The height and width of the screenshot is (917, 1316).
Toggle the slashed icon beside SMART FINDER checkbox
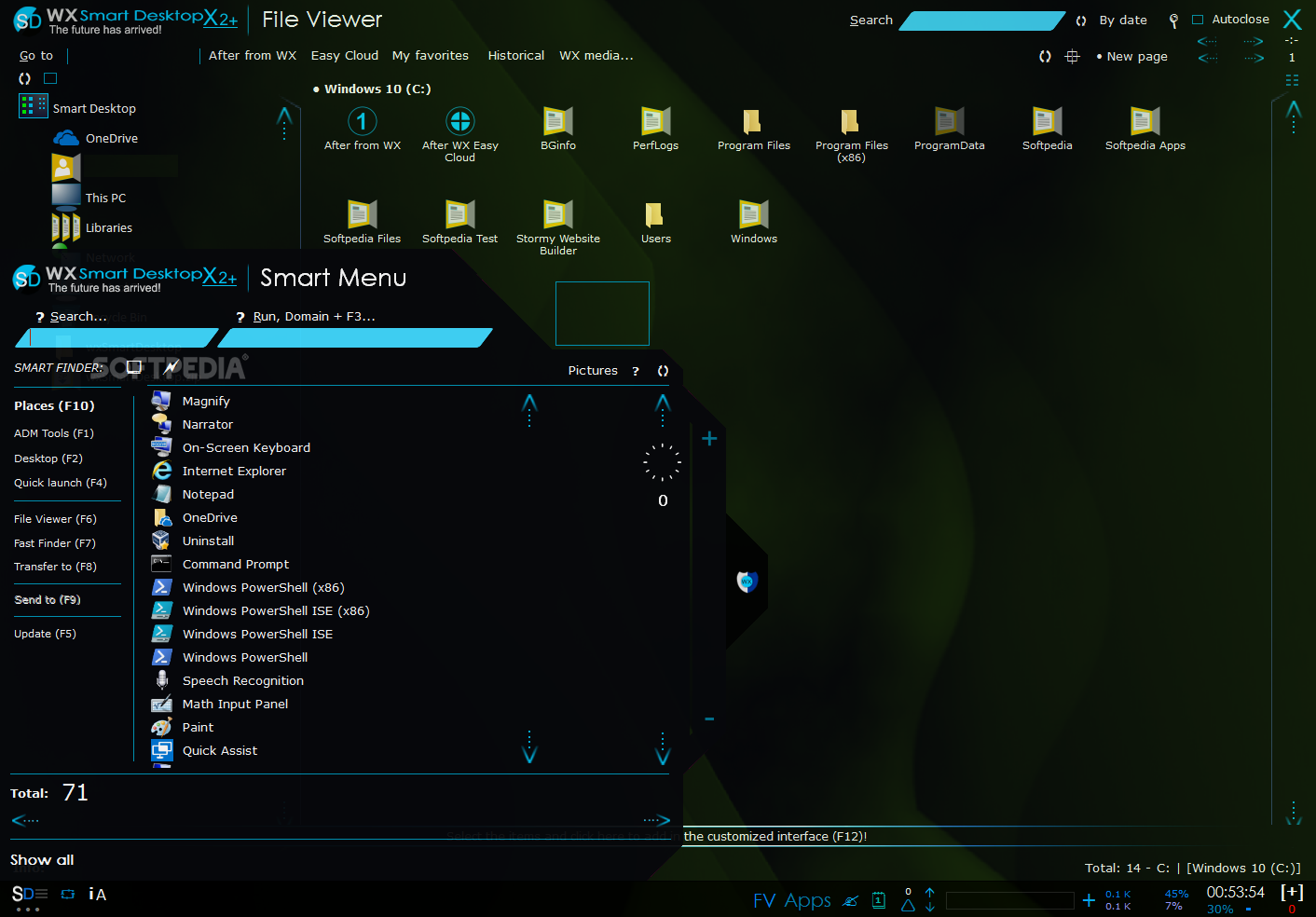pos(171,367)
